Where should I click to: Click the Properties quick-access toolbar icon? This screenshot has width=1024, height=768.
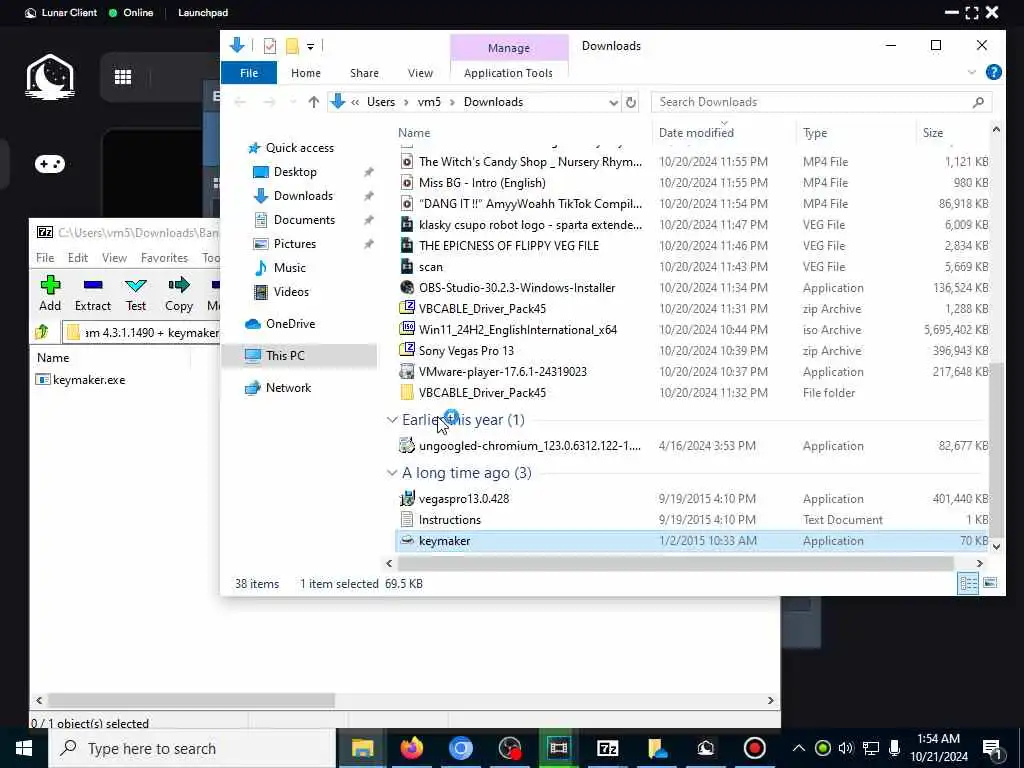click(x=269, y=46)
